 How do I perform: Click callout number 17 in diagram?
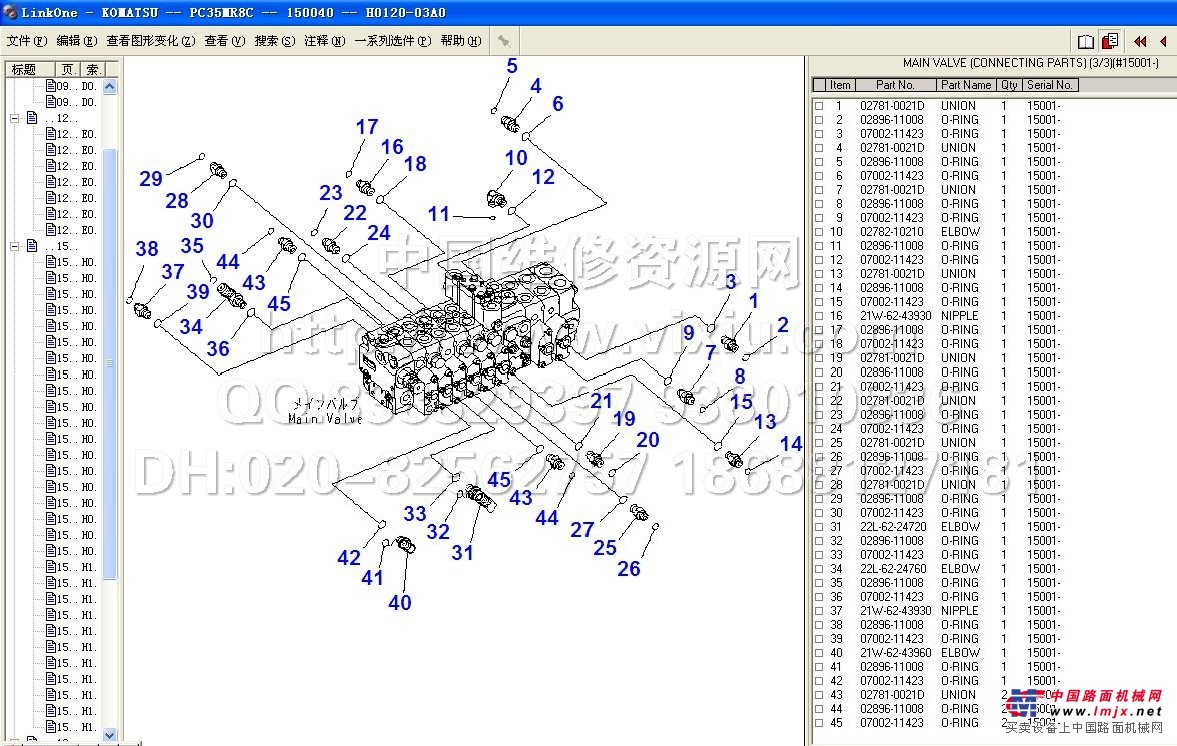pyautogui.click(x=367, y=127)
